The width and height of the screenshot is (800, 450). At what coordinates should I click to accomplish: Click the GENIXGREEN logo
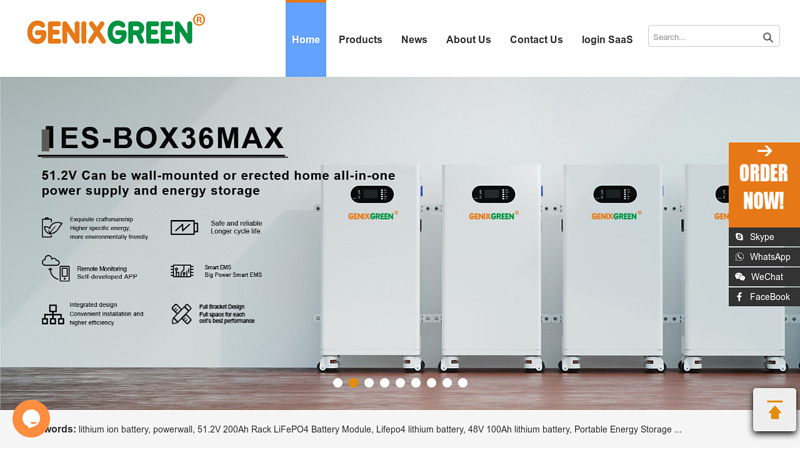pyautogui.click(x=116, y=30)
